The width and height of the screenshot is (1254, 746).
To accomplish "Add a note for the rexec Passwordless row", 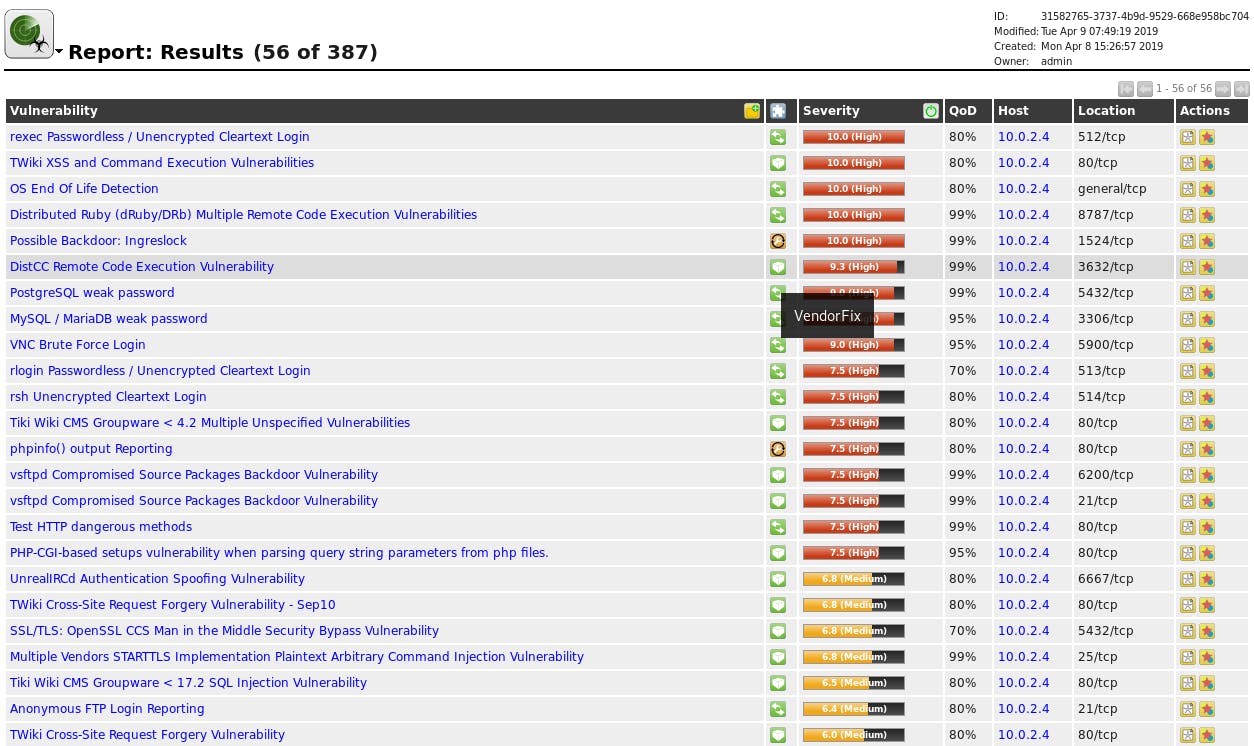I will coord(1188,137).
